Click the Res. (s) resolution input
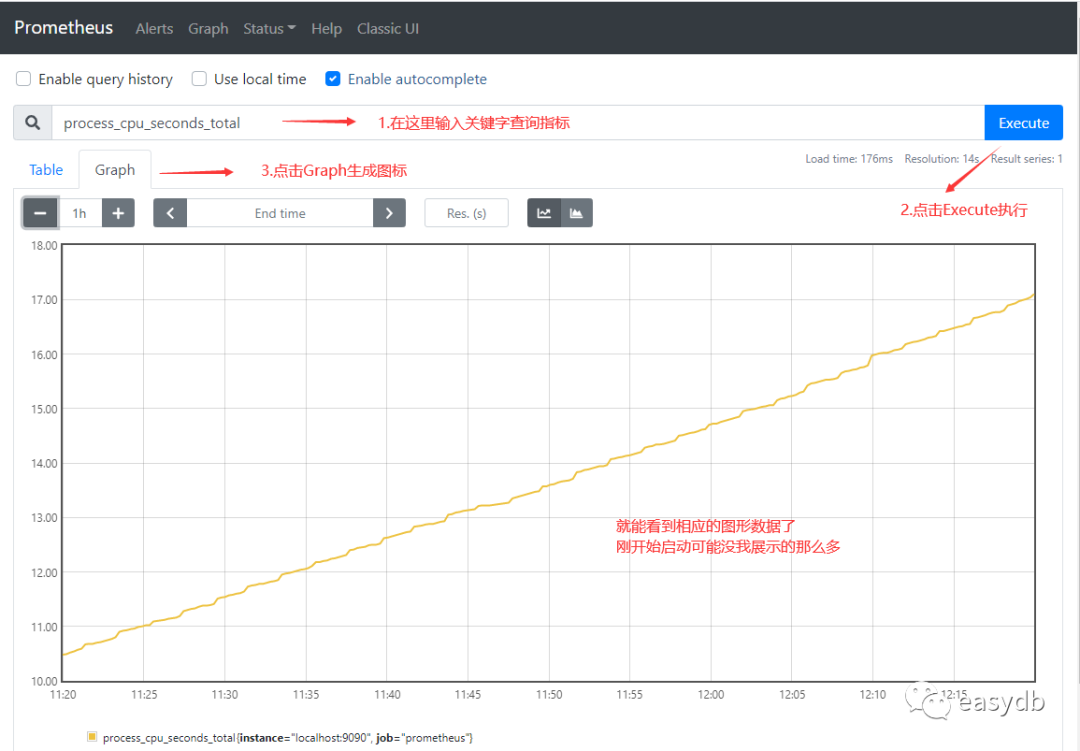Screen dimensions: 1080x751 [x=466, y=213]
